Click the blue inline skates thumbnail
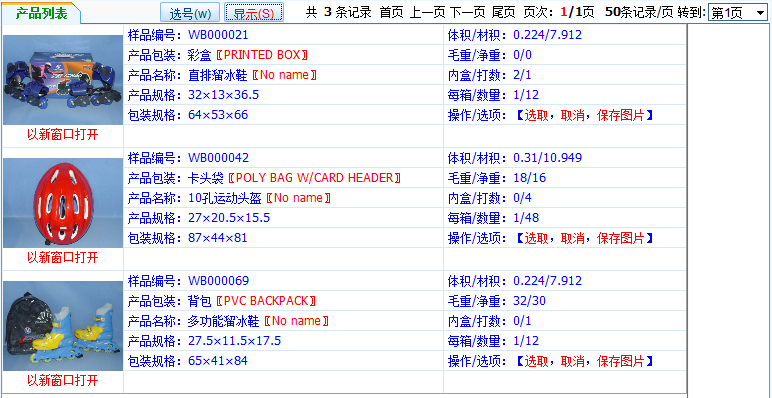The image size is (772, 398). tap(63, 80)
